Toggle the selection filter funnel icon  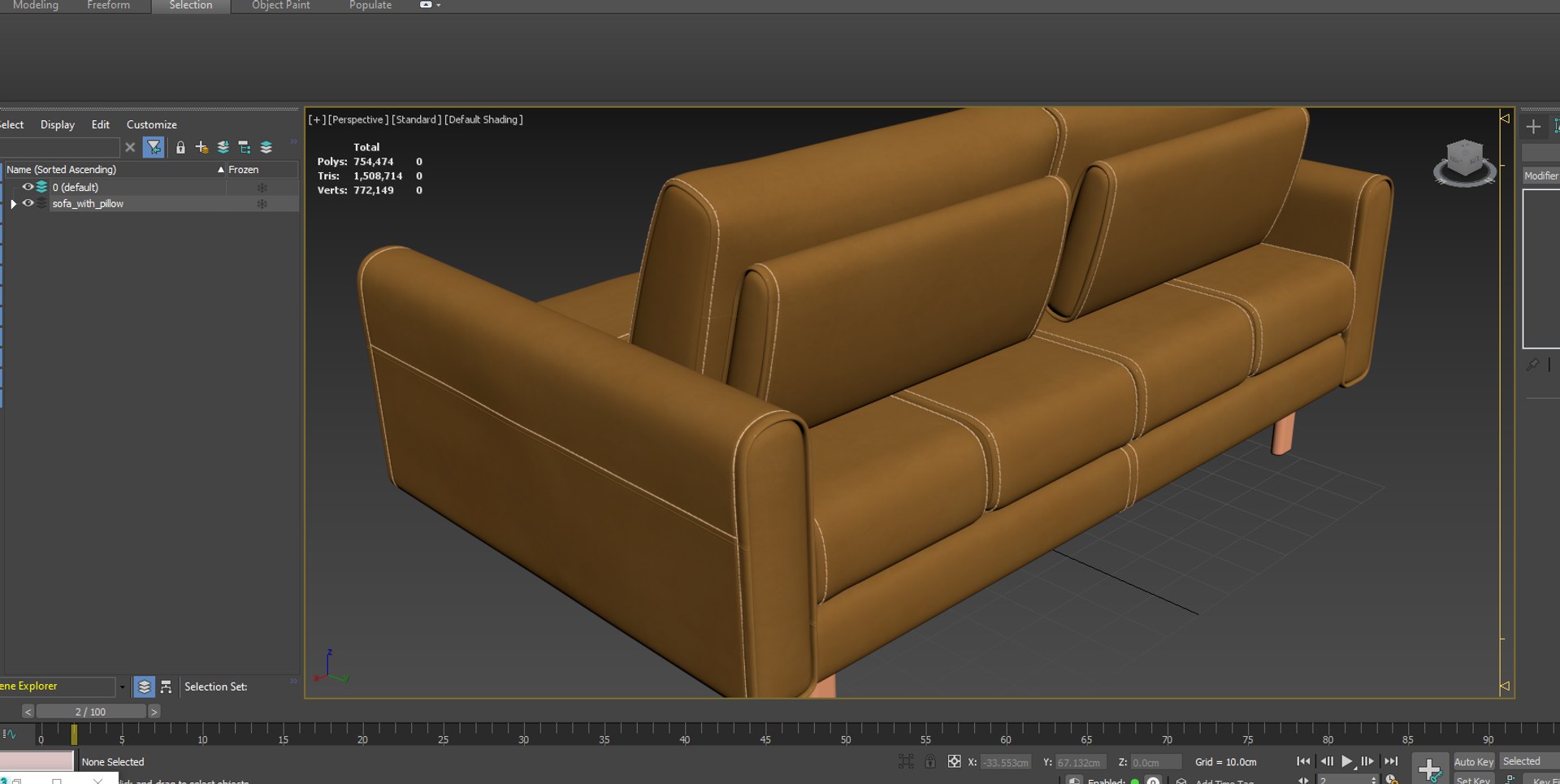coord(154,147)
